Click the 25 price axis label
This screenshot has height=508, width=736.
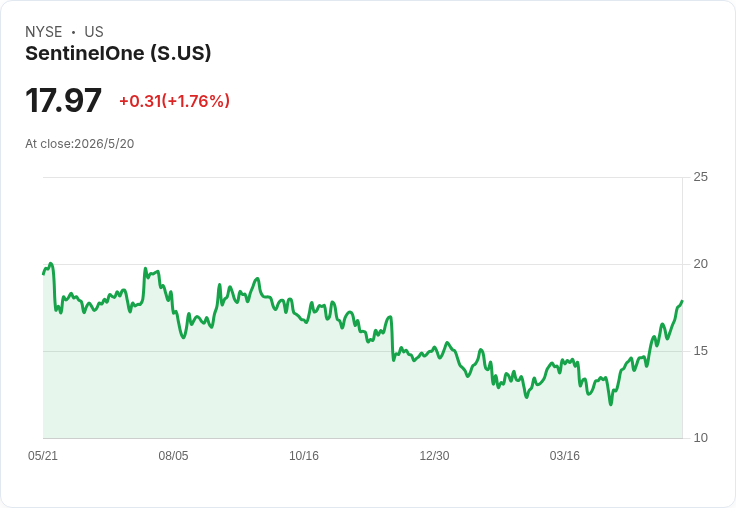tap(700, 177)
